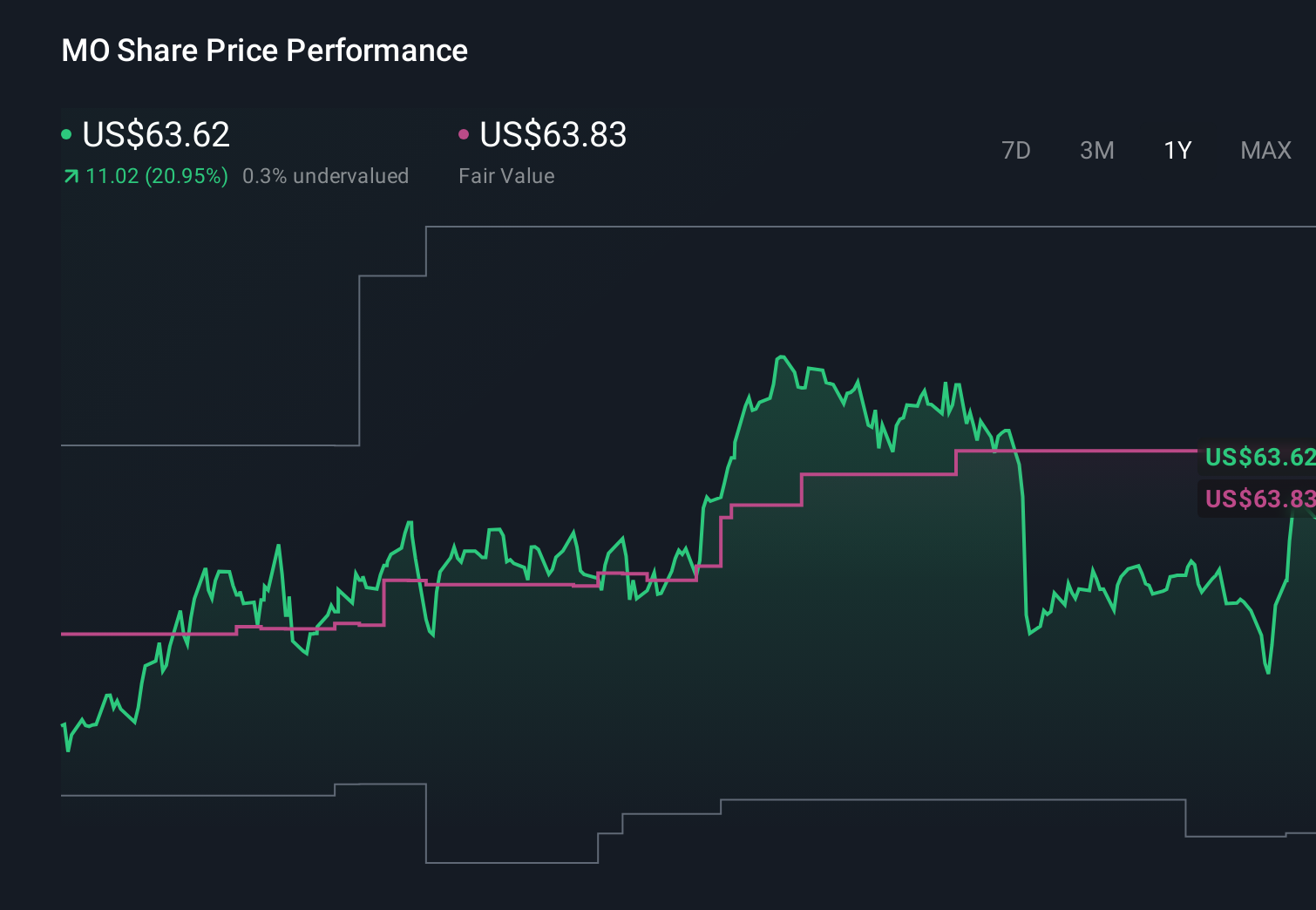Click the pink fair value step line
This screenshot has height=910, width=1316.
pyautogui.click(x=872, y=475)
